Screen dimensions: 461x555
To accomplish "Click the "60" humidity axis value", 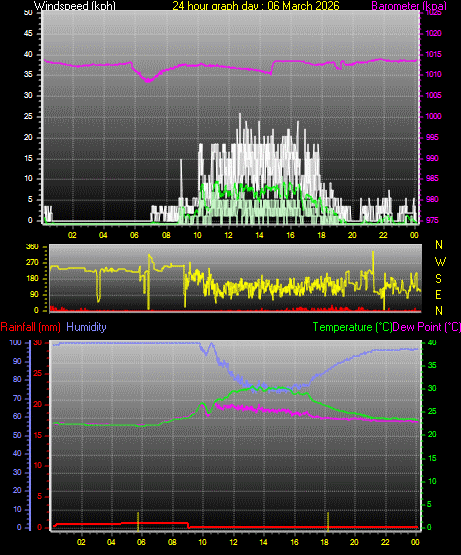I will (17, 417).
